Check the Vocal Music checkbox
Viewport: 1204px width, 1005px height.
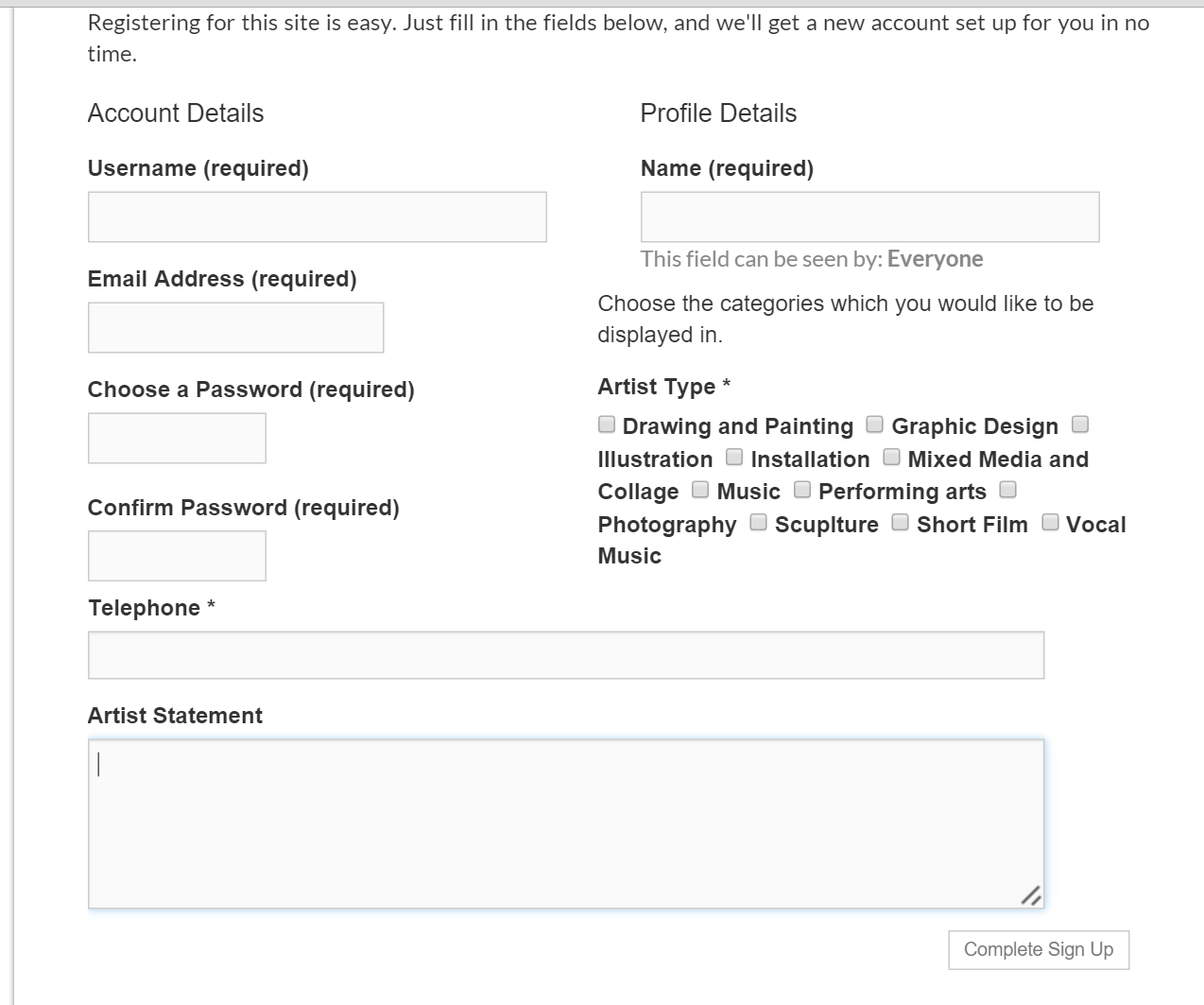click(x=1050, y=523)
